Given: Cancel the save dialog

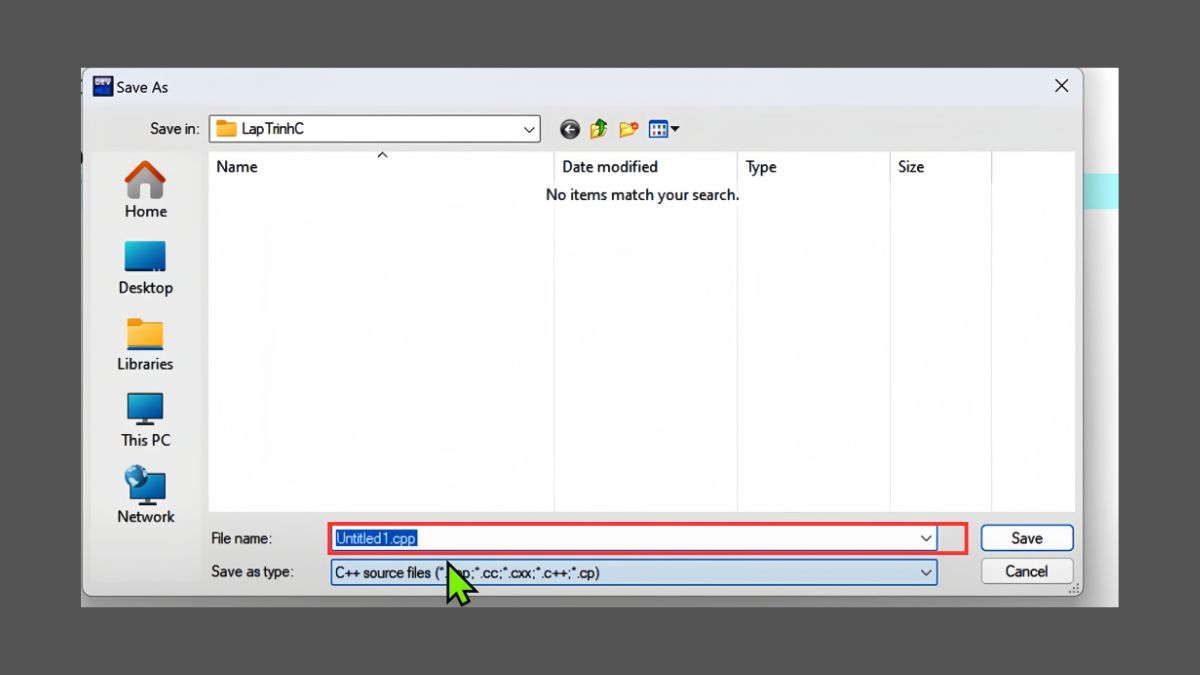Looking at the screenshot, I should click(x=1026, y=571).
